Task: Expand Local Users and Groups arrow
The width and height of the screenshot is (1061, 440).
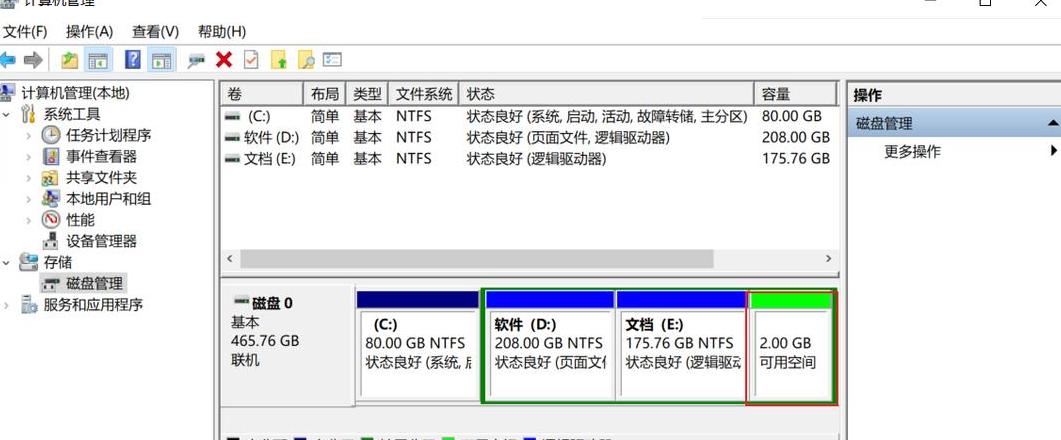Action: tap(28, 199)
